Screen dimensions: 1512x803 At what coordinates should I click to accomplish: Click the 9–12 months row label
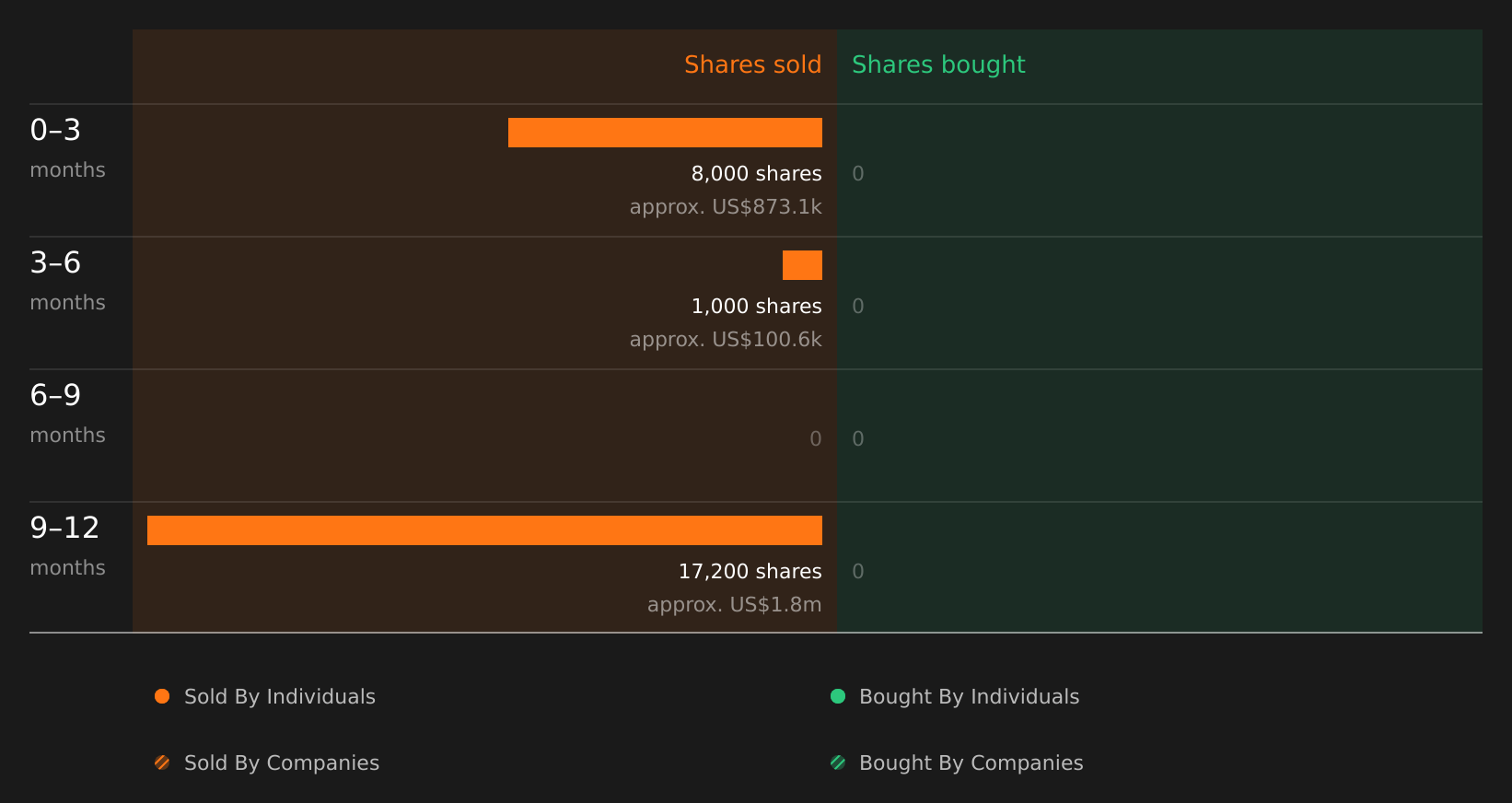point(67,546)
